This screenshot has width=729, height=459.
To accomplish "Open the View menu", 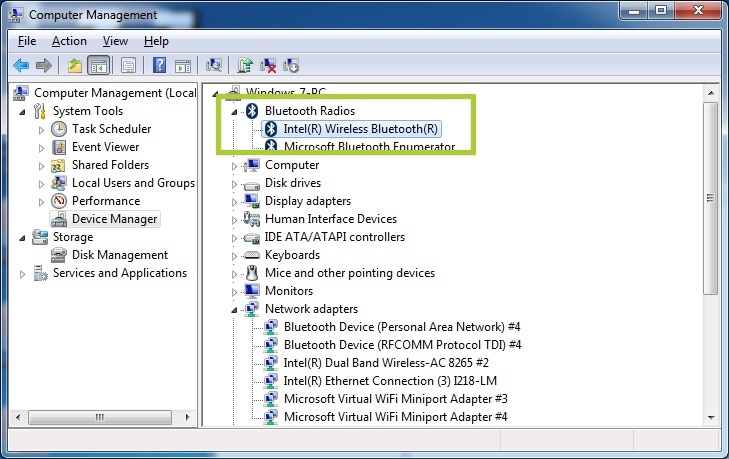I will [x=115, y=41].
